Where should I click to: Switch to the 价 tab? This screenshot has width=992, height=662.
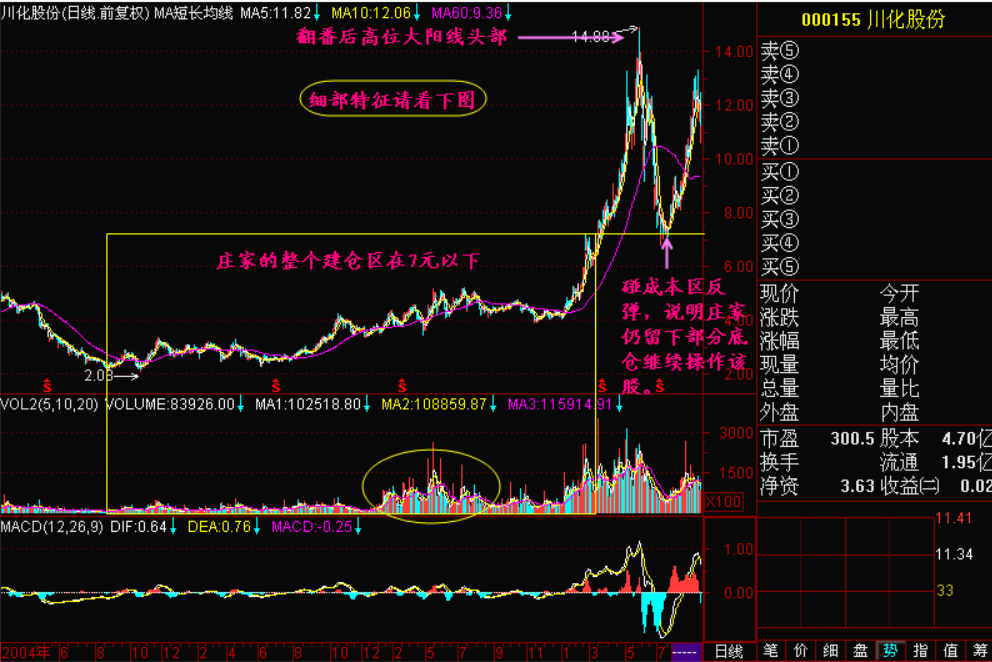coord(799,650)
